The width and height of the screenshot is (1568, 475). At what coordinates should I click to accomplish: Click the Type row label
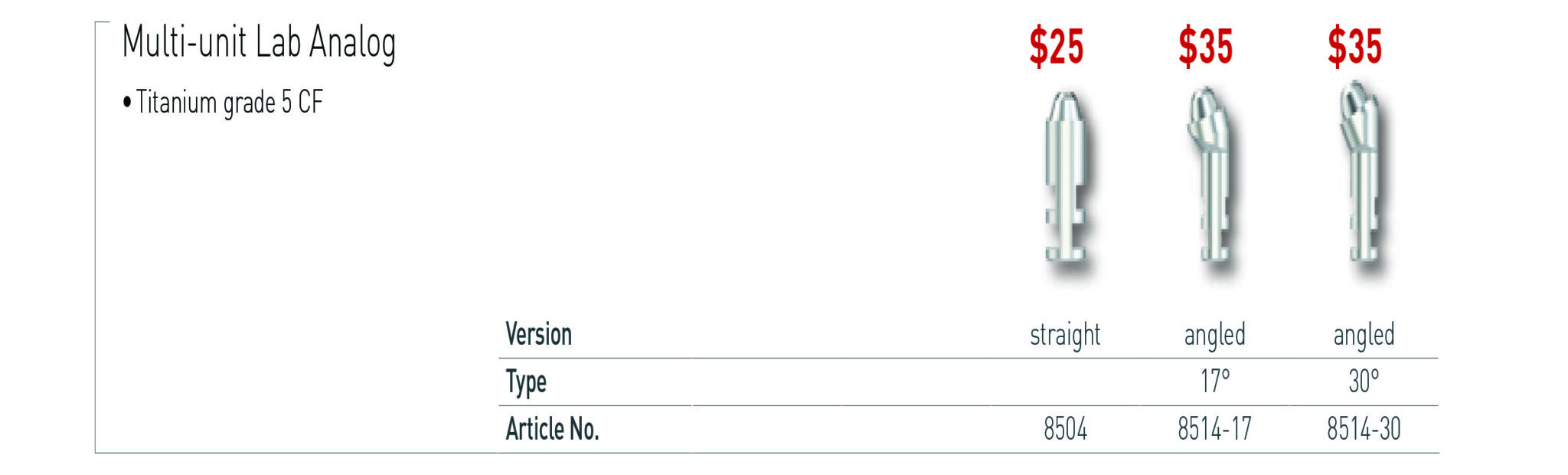tap(526, 382)
